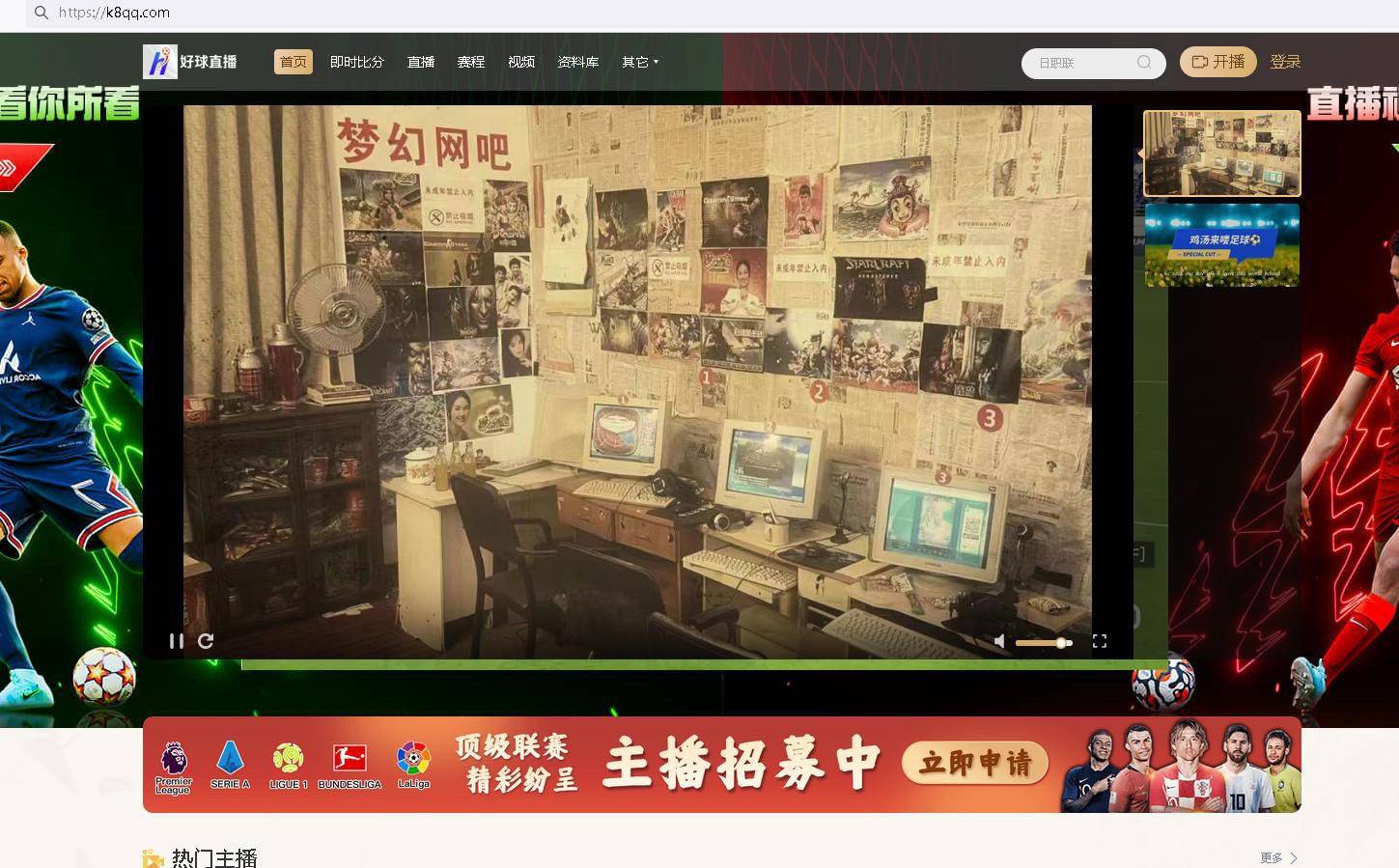Click the 好球直播 site logo
This screenshot has height=868, width=1399.
(190, 61)
